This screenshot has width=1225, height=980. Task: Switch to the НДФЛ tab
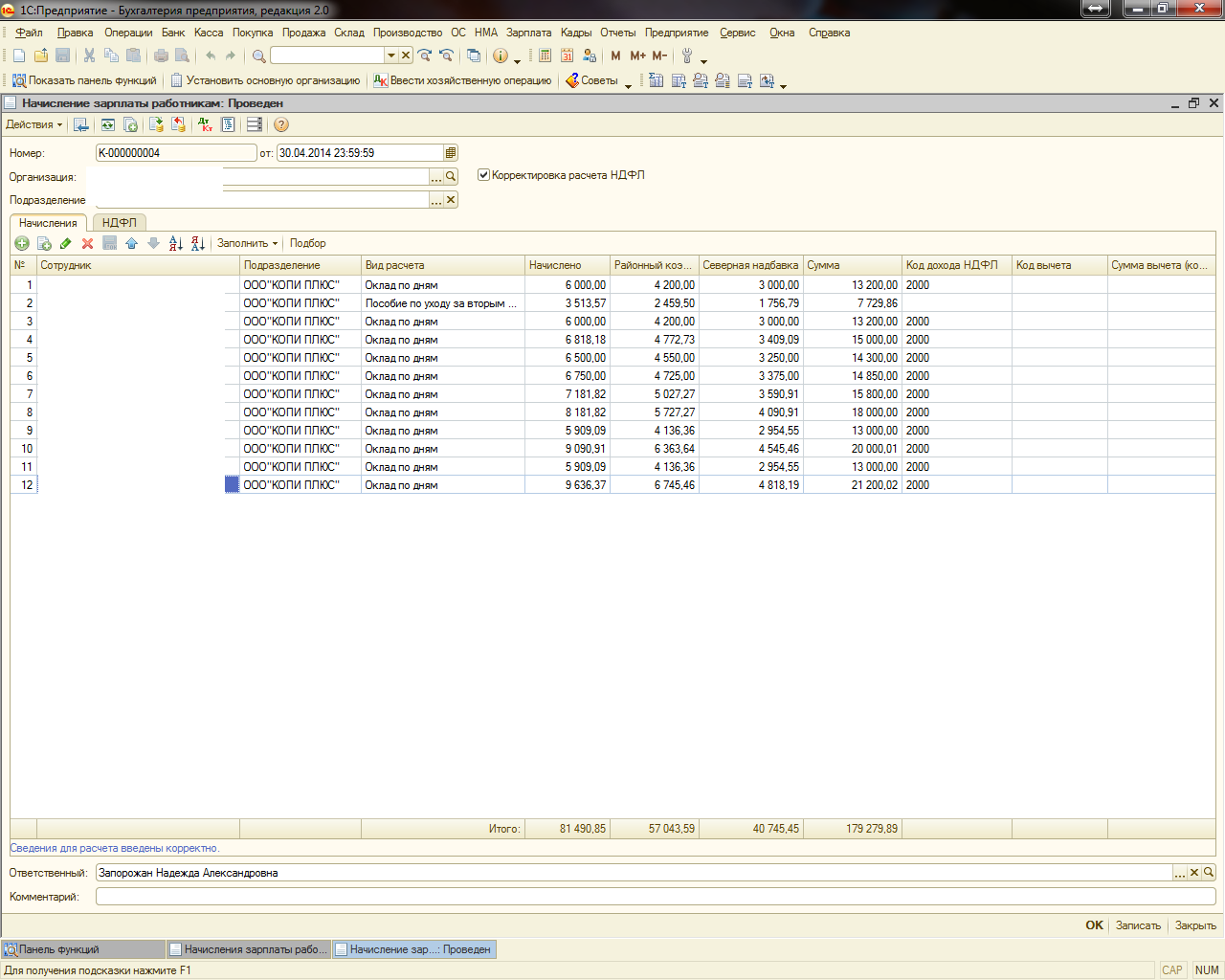pos(120,222)
